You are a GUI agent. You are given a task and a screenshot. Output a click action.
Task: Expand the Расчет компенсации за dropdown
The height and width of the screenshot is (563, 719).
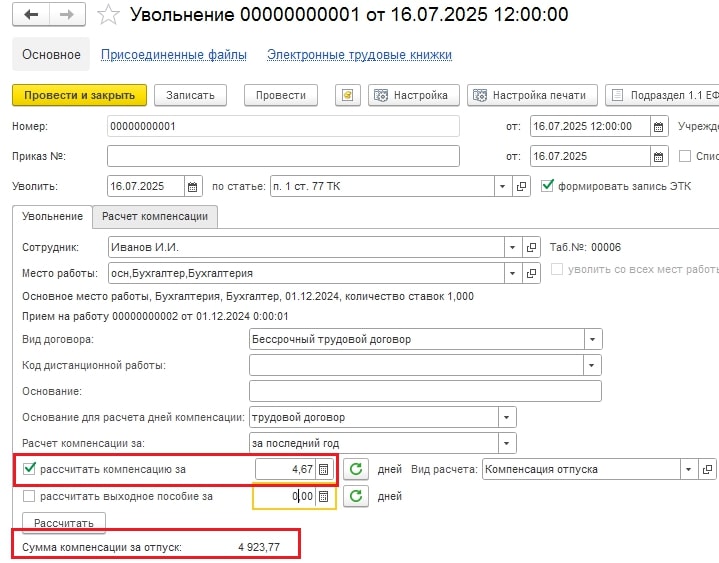click(x=507, y=444)
